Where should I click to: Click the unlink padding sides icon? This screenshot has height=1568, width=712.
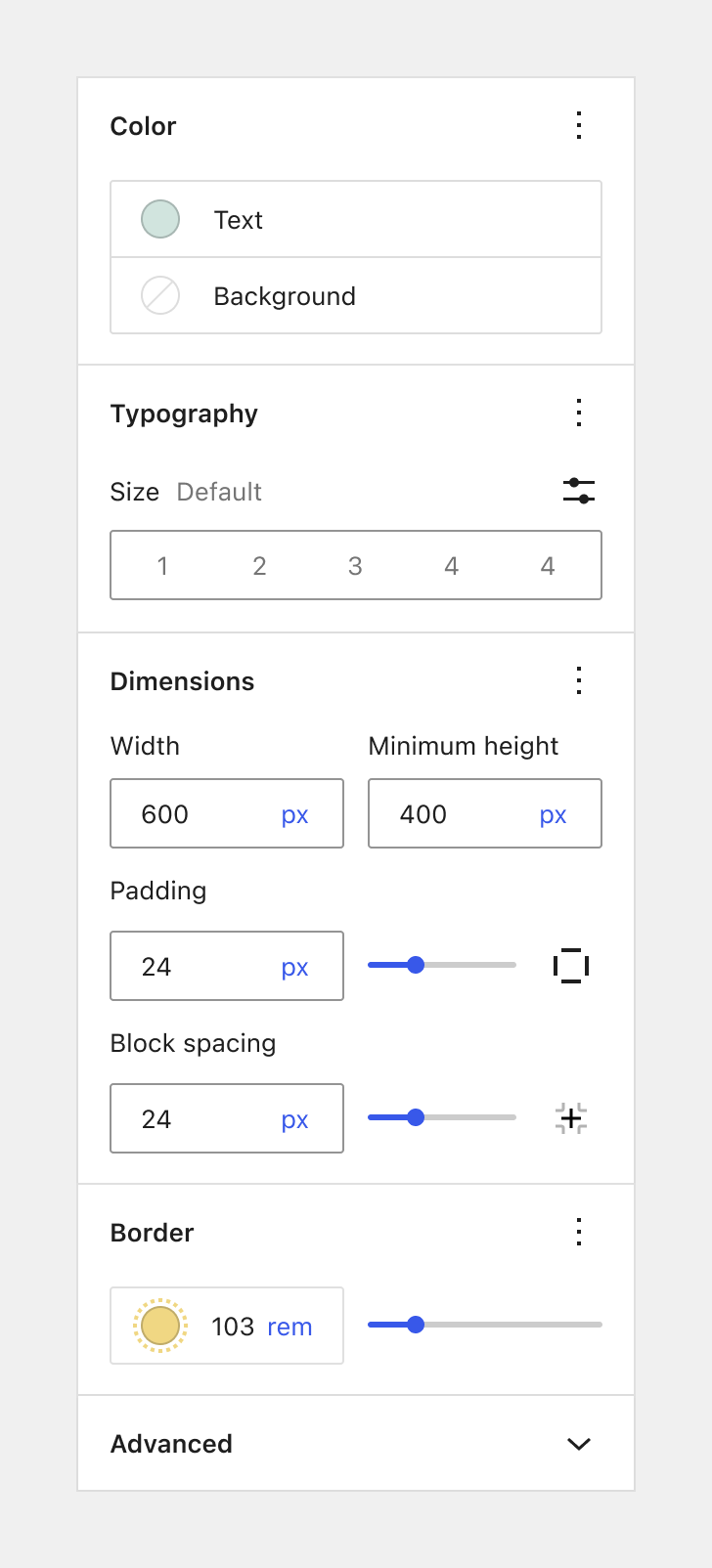pyautogui.click(x=569, y=965)
